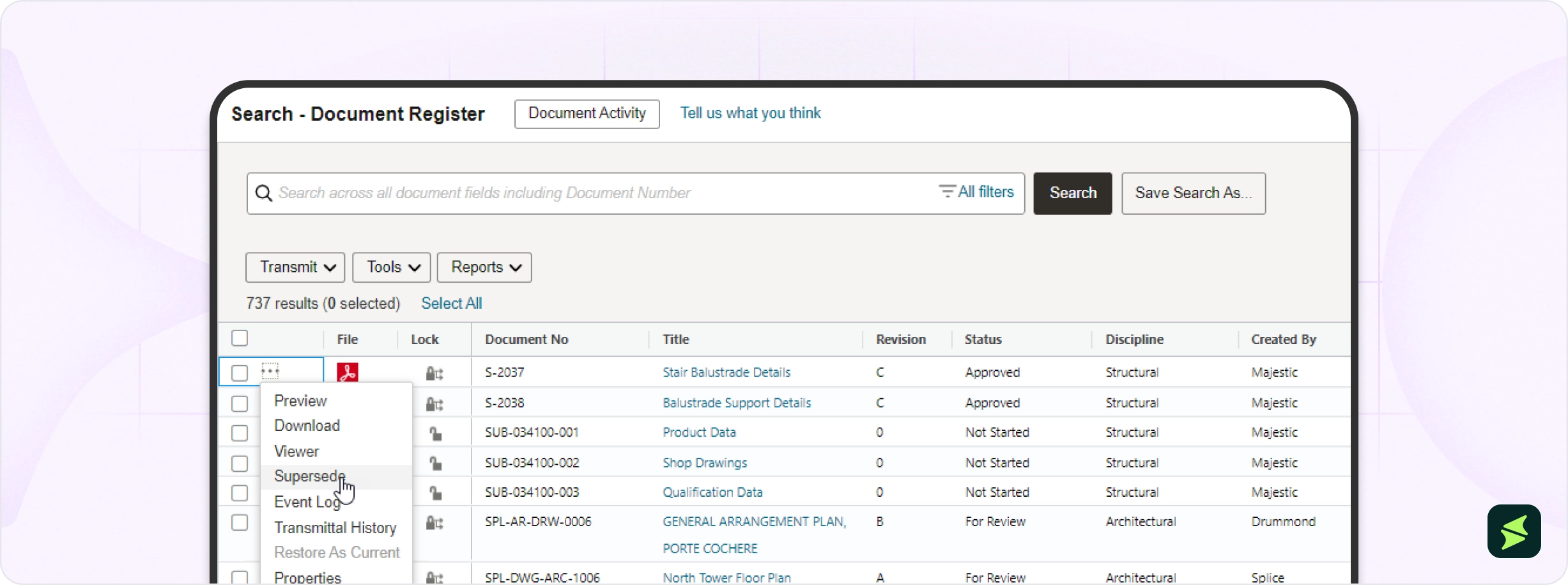Open the GENERAL ARRANGEMENT PLAN, PORTE COCHERE link
Image resolution: width=1568 pixels, height=585 pixels.
(x=755, y=535)
